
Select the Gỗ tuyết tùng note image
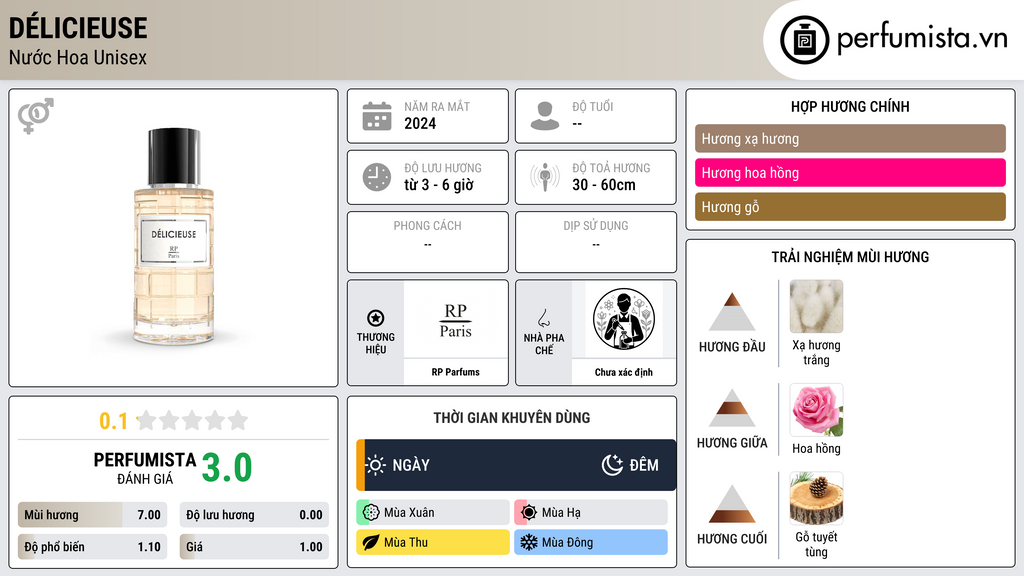coord(816,498)
